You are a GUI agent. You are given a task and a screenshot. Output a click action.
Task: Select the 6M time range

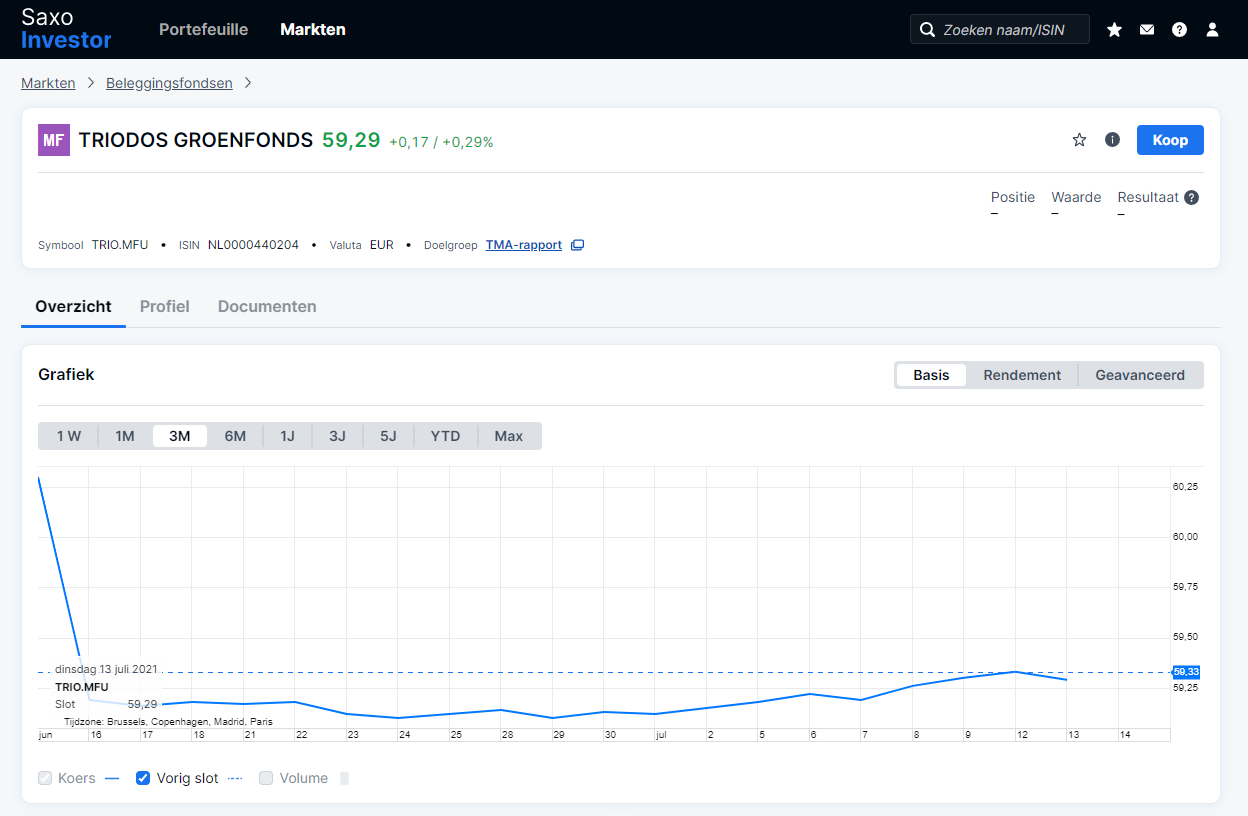(x=235, y=436)
